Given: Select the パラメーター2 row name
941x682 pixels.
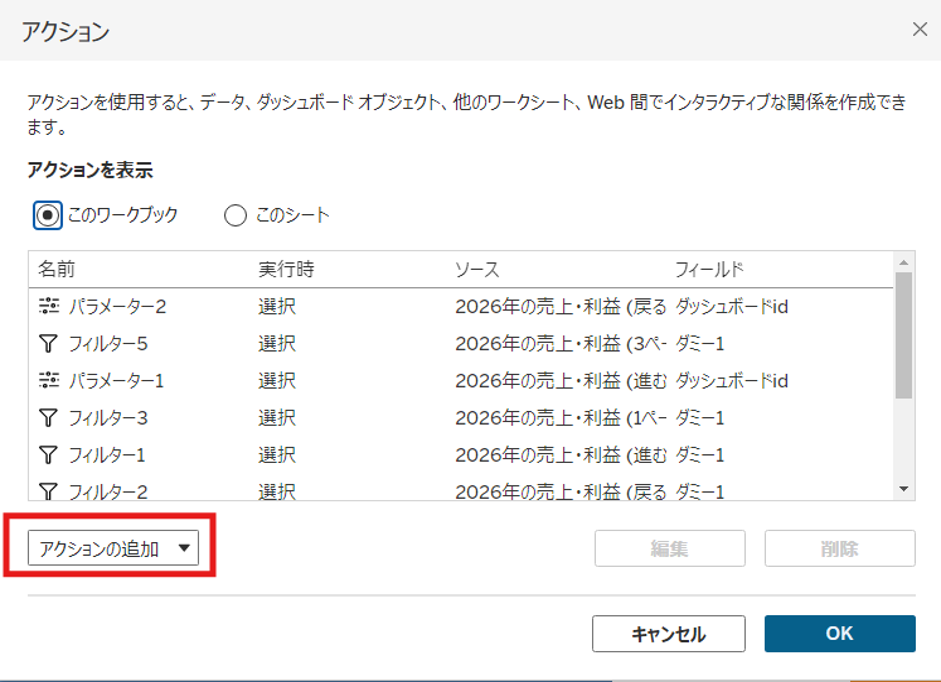Looking at the screenshot, I should [117, 306].
